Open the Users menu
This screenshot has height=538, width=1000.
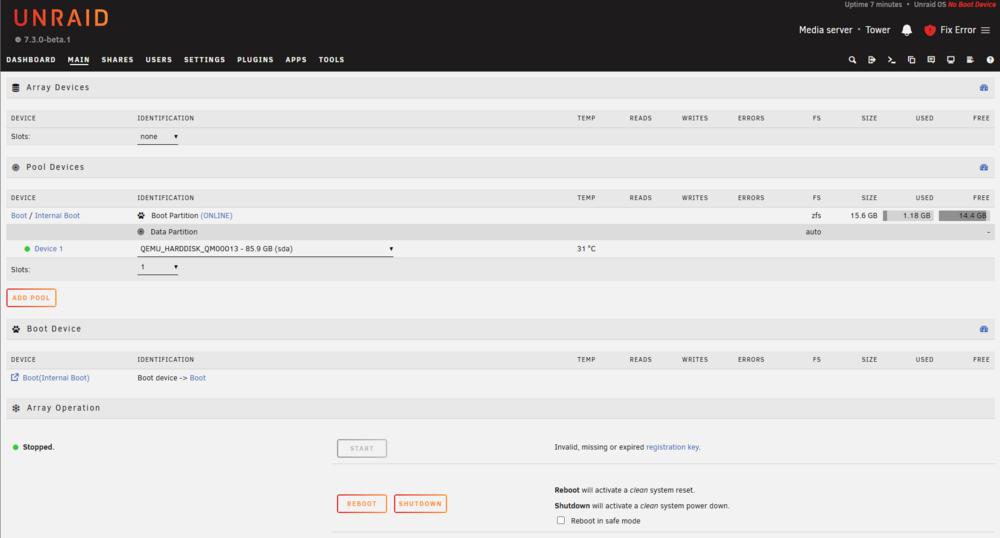point(159,60)
